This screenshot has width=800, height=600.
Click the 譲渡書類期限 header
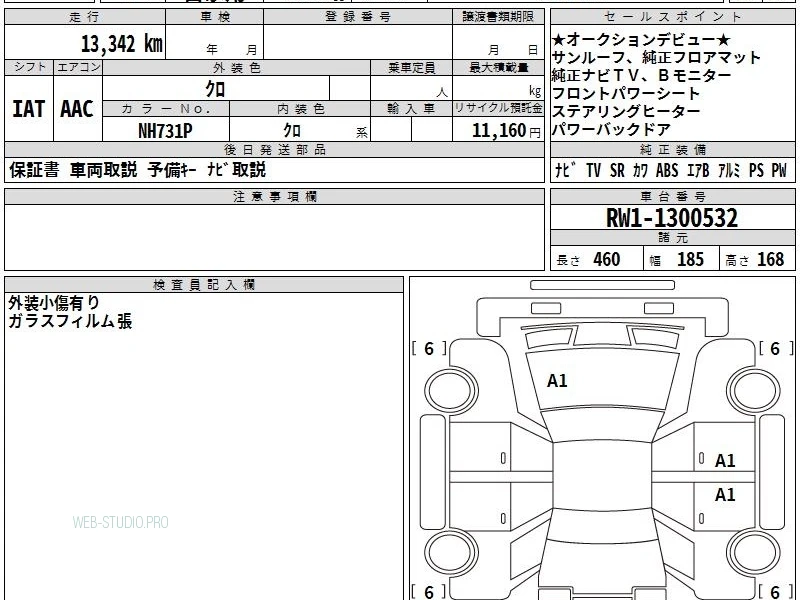point(498,17)
